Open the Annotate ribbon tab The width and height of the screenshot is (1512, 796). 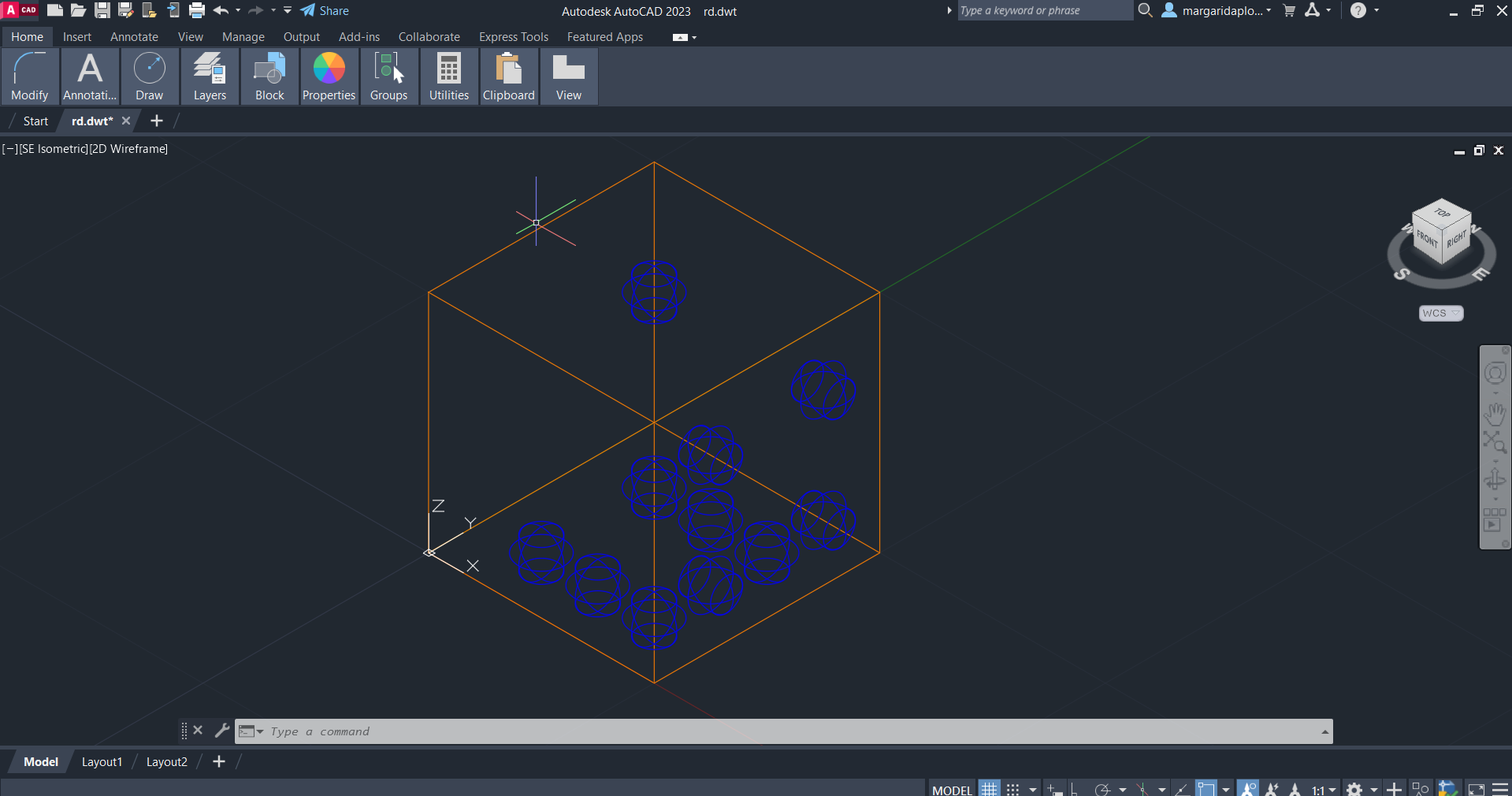134,37
